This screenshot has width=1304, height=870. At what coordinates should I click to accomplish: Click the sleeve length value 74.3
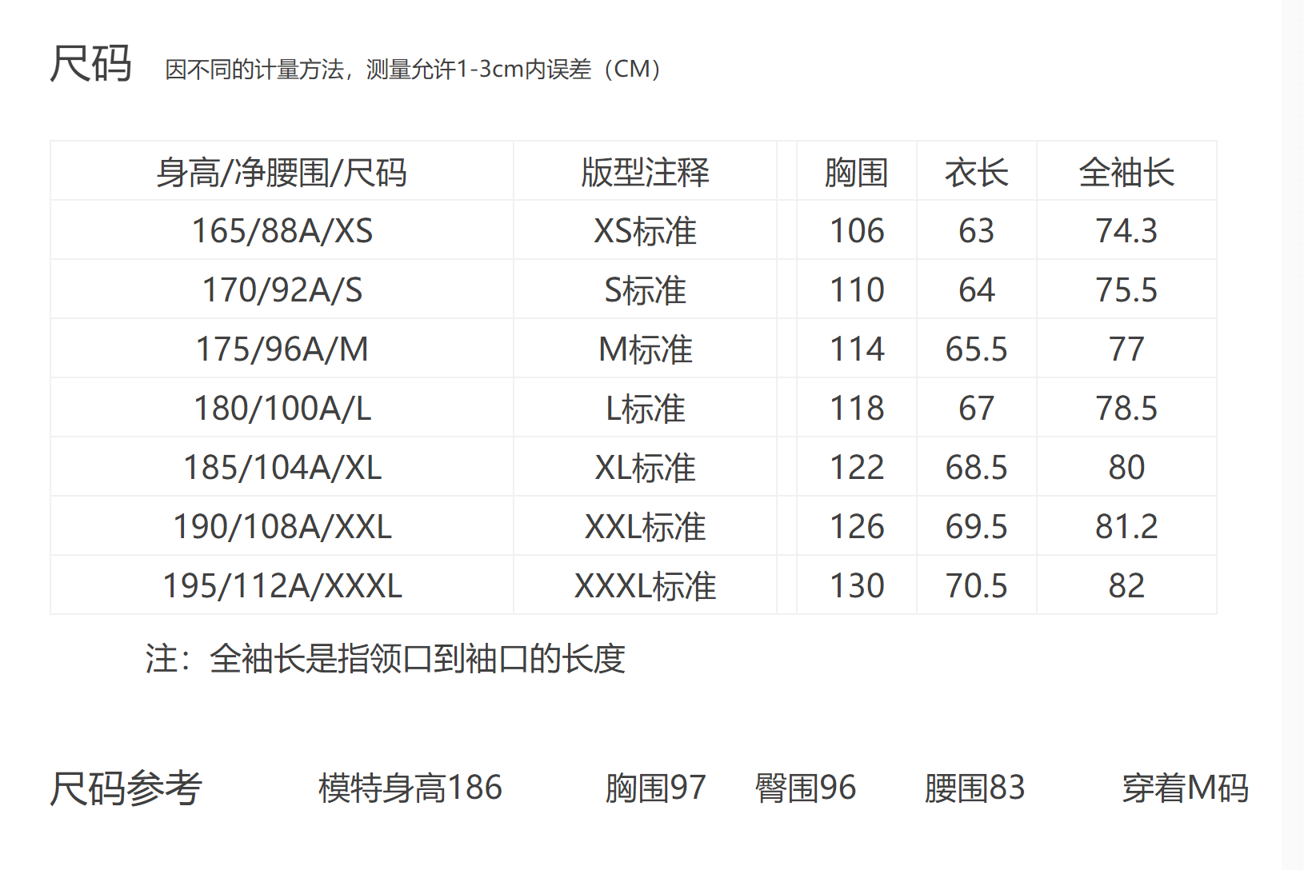pos(1126,232)
